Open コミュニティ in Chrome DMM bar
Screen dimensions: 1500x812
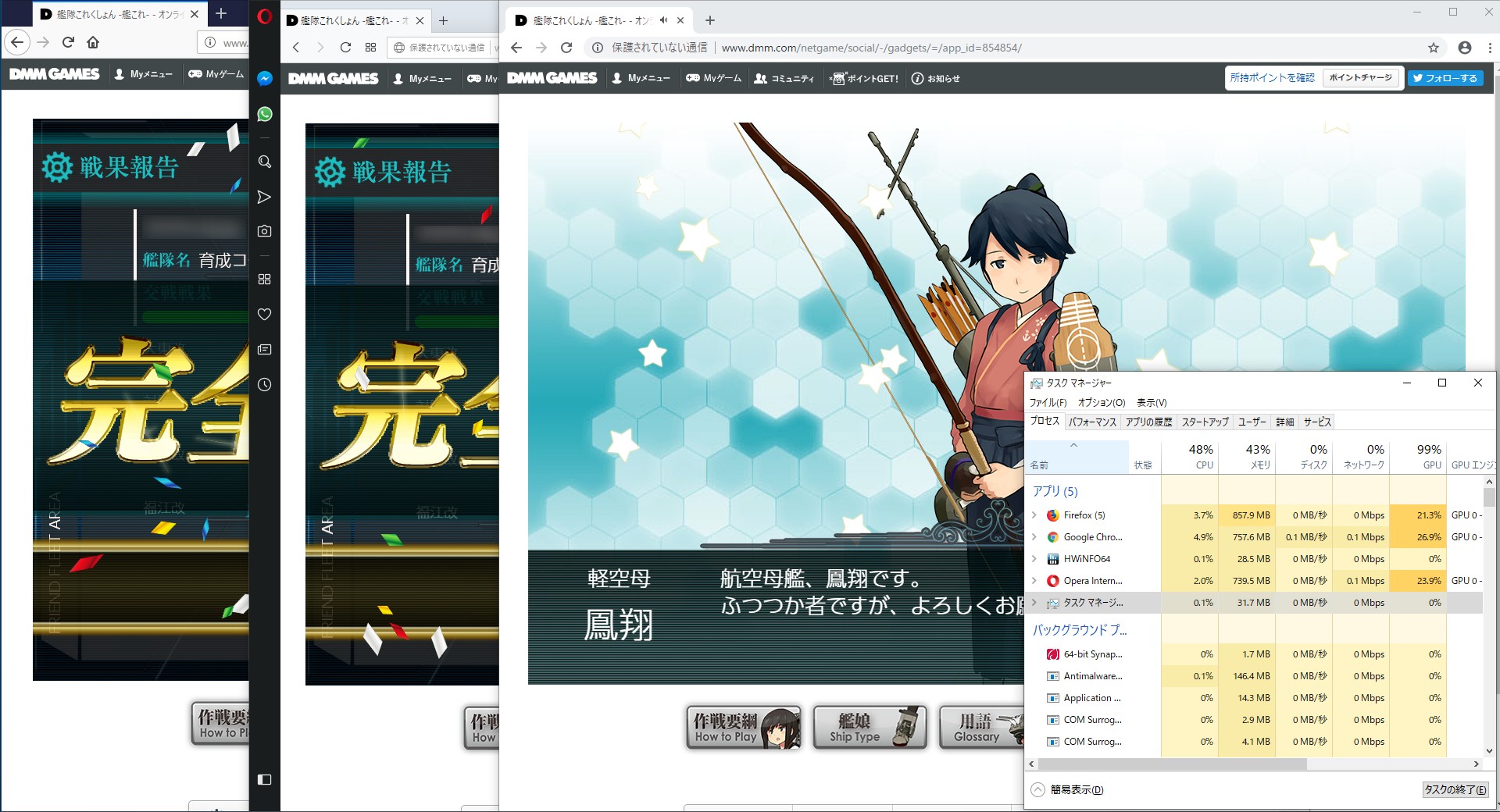[784, 78]
